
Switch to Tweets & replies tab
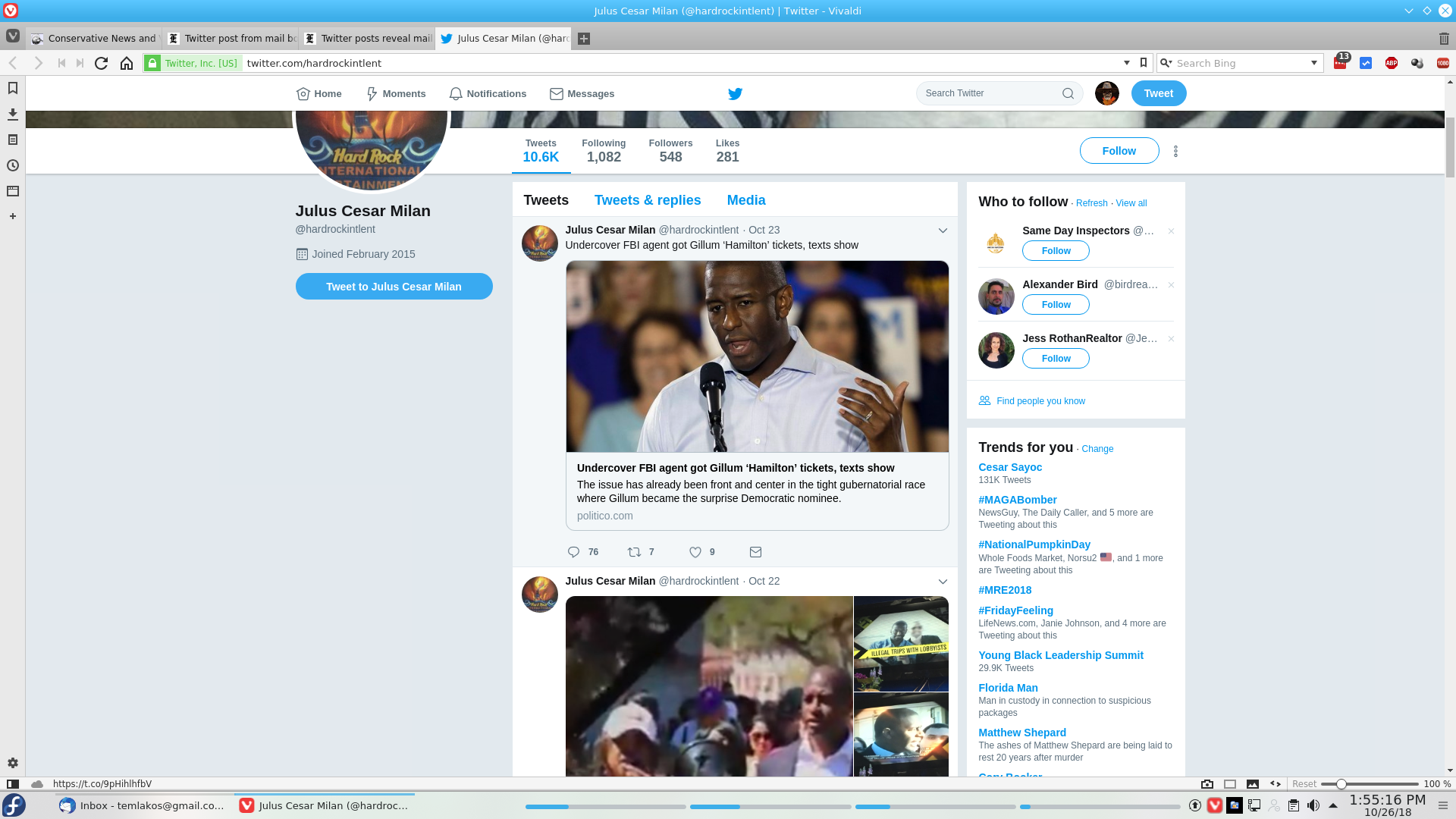[x=647, y=200]
